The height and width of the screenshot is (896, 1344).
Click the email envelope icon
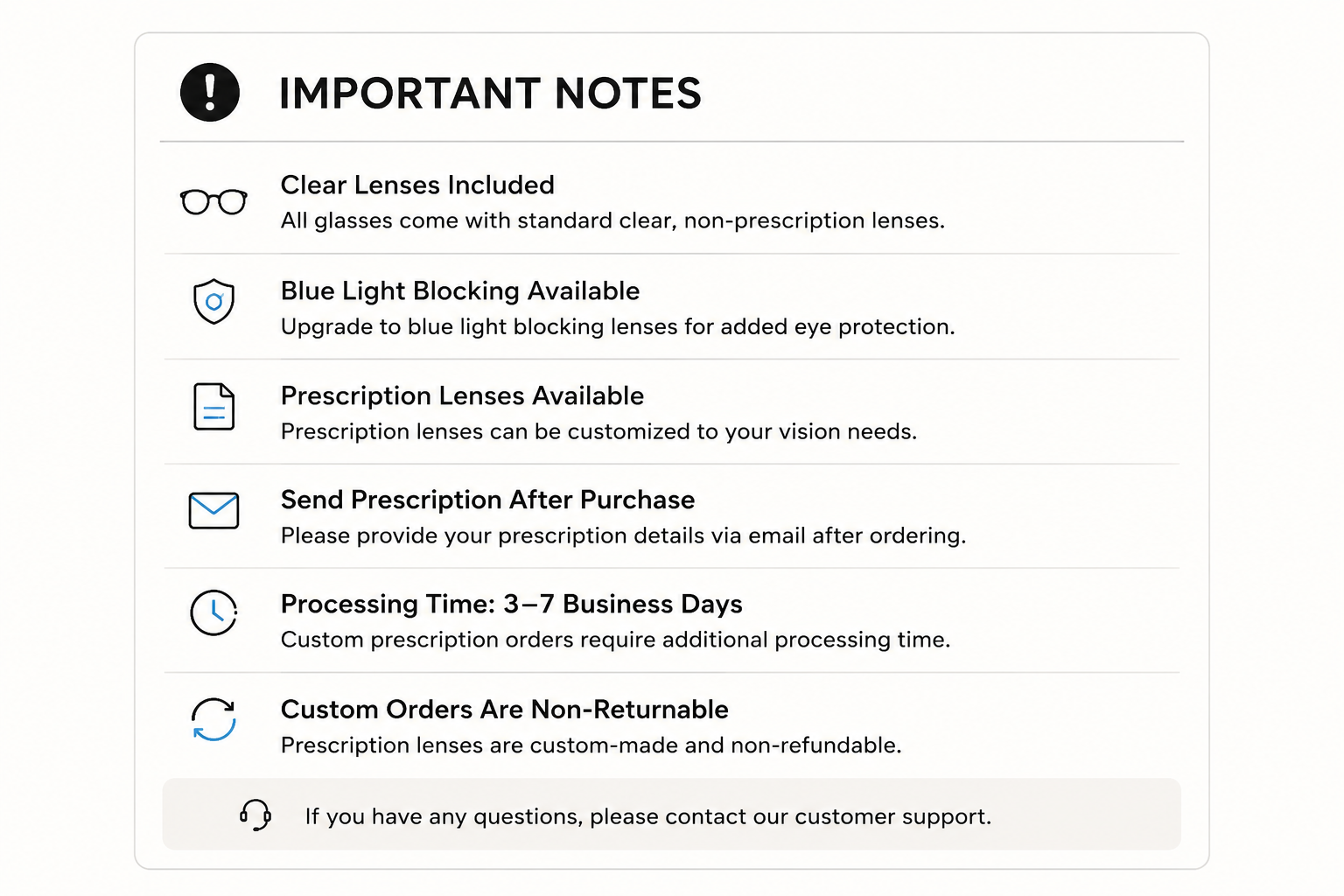[x=213, y=511]
